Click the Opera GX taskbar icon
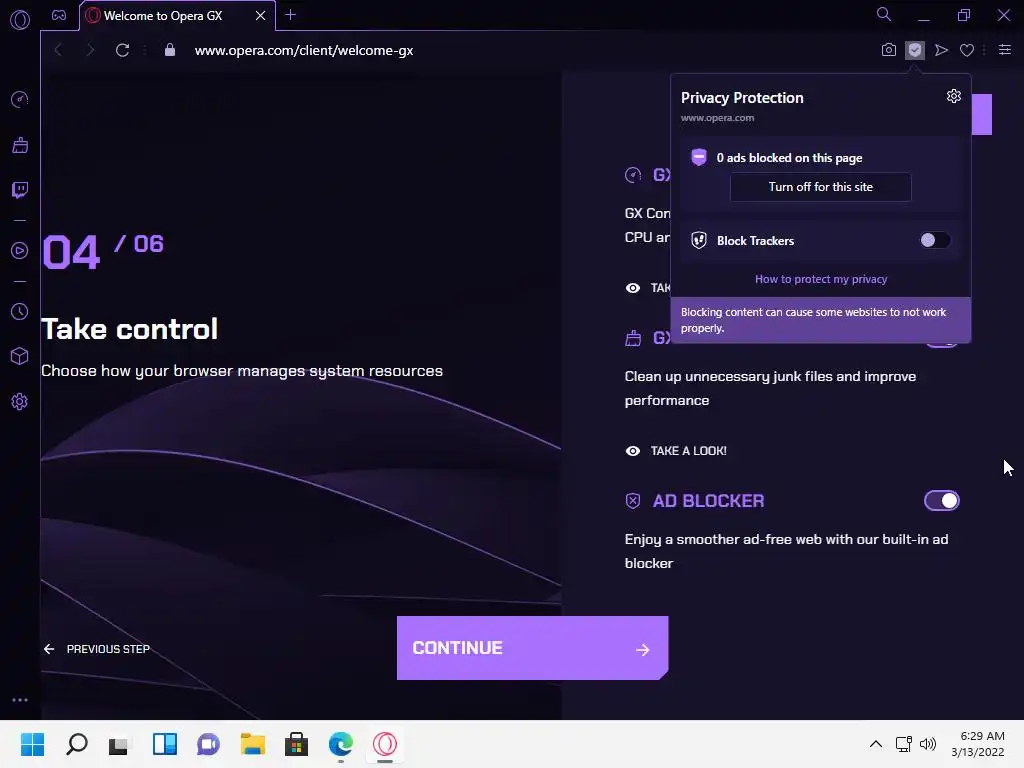Screen dimensions: 1024x768 (x=385, y=744)
